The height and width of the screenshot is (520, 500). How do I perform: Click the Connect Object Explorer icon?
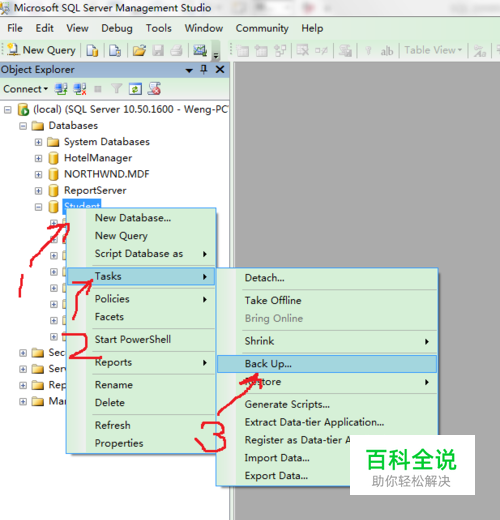61,89
